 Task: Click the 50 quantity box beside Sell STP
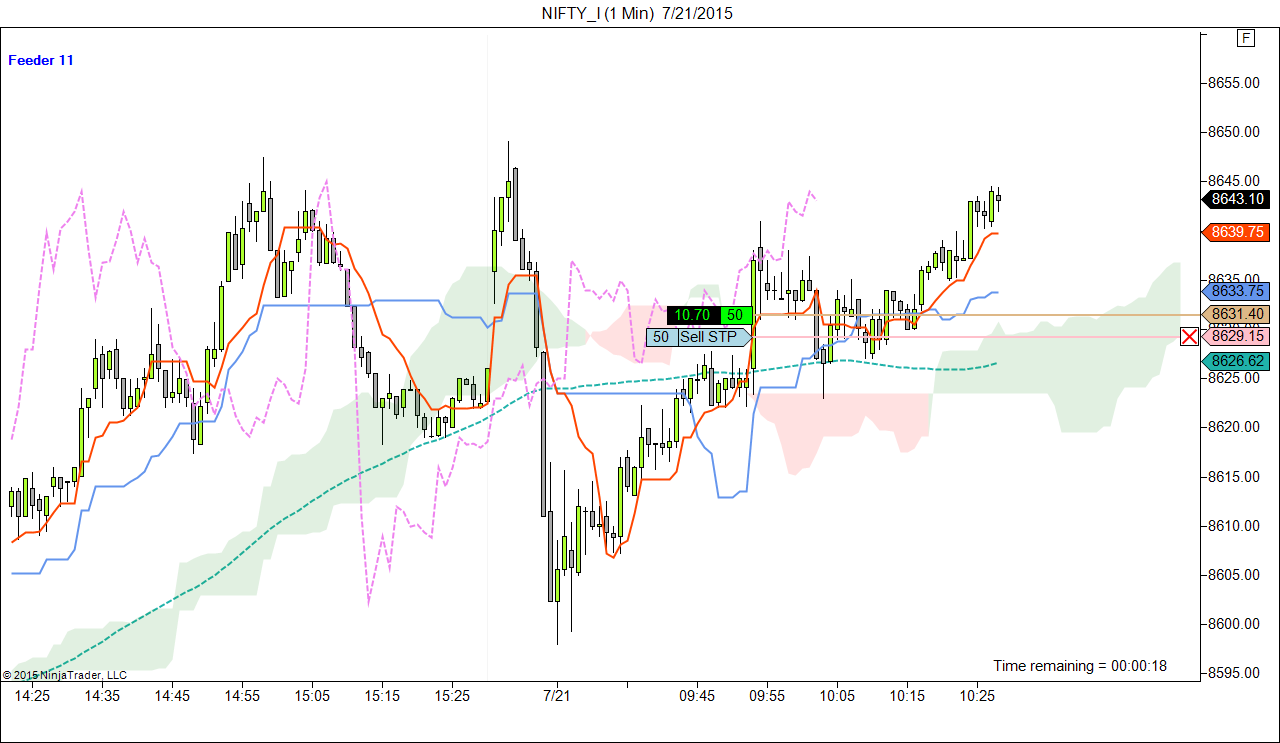pos(661,337)
